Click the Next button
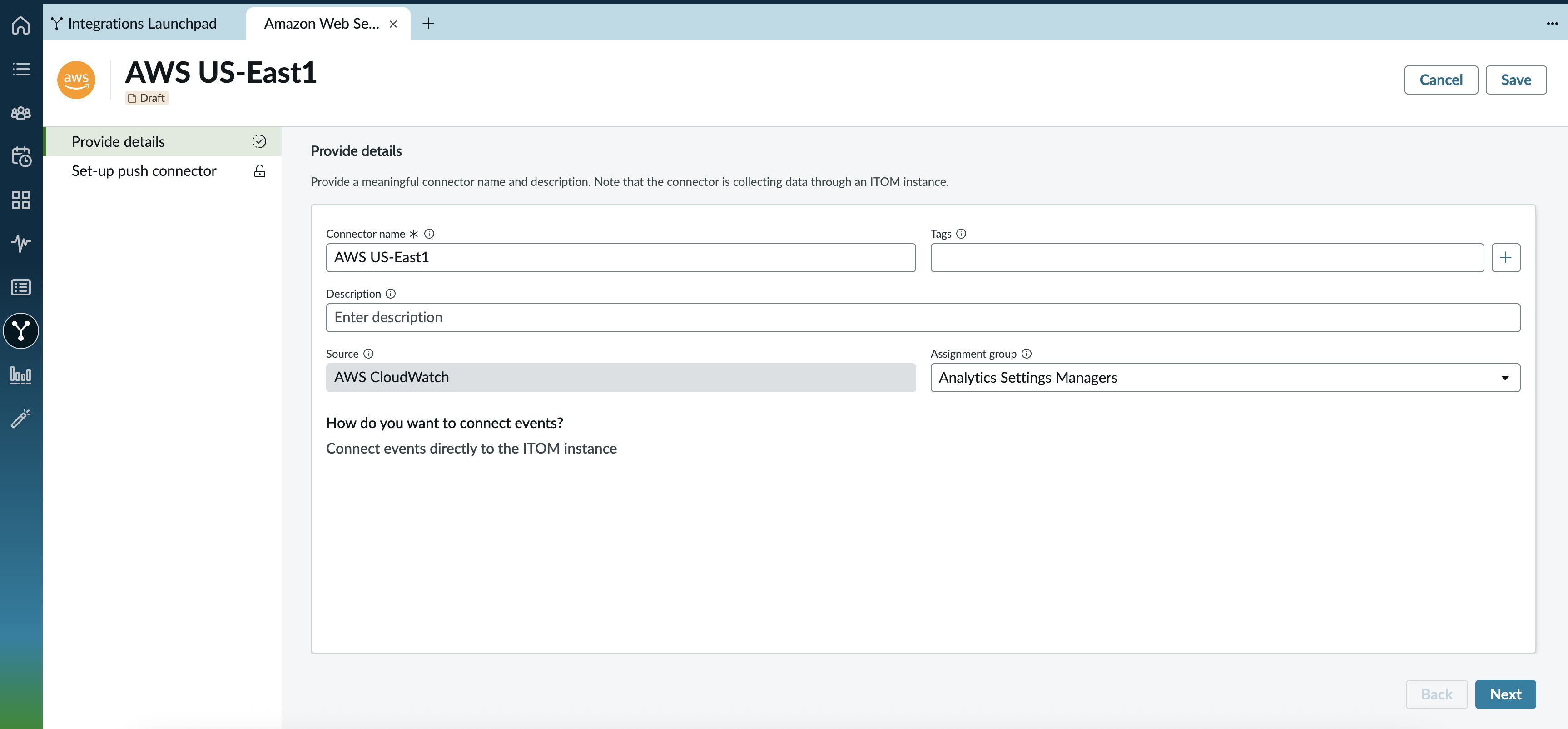Image resolution: width=1568 pixels, height=729 pixels. tap(1505, 694)
